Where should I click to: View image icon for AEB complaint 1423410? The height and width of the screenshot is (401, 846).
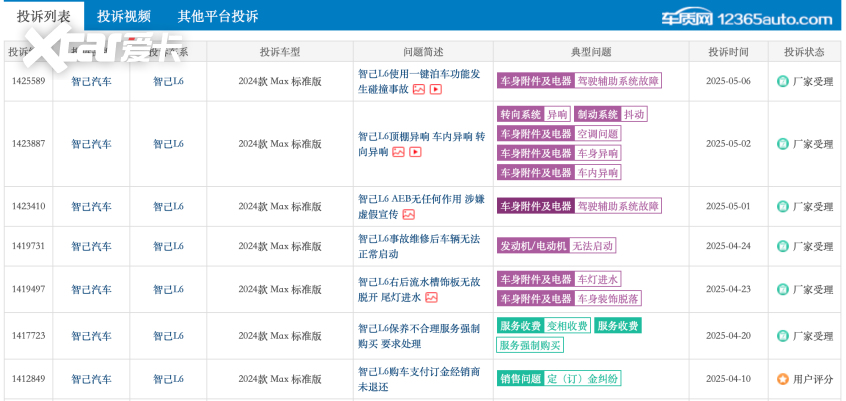click(x=408, y=215)
